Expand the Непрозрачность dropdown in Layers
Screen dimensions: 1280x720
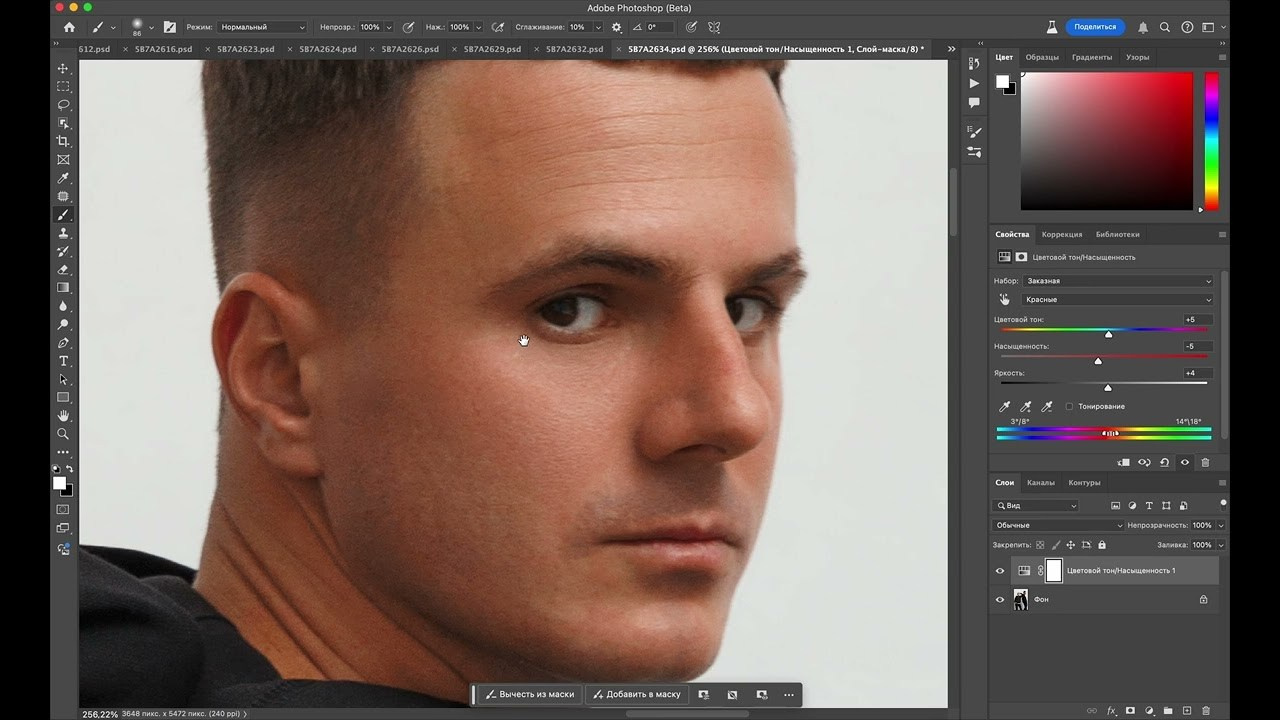pos(1221,525)
